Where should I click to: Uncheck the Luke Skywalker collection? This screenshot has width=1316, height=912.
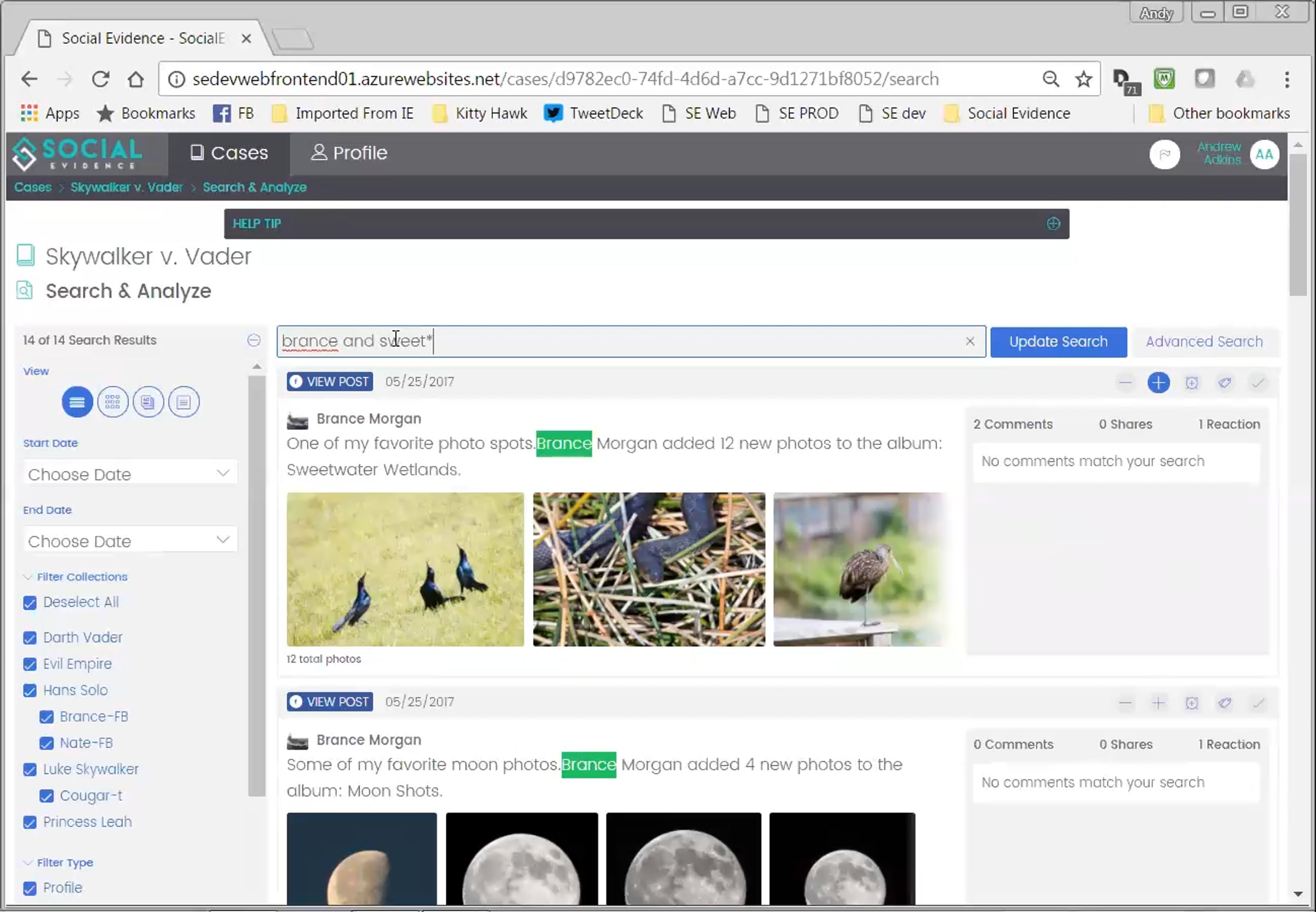(30, 770)
